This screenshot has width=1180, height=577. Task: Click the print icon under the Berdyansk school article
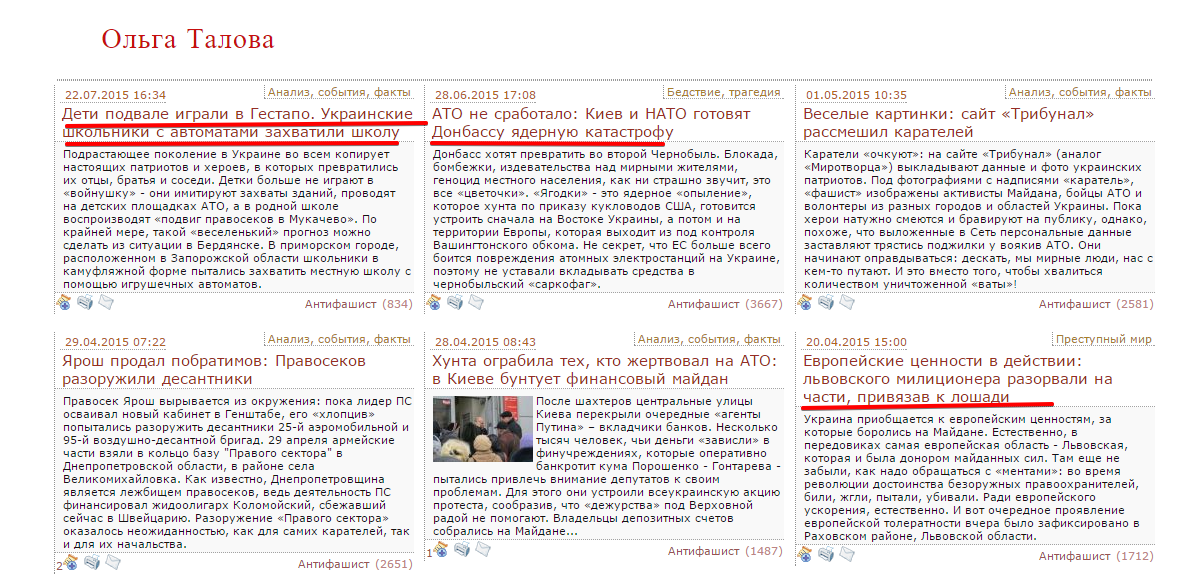coord(85,302)
